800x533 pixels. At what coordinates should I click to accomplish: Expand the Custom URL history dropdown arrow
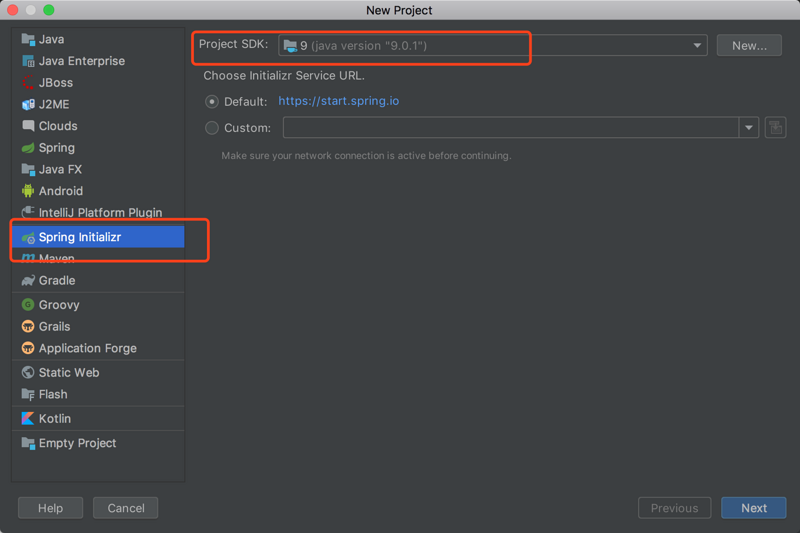coord(748,128)
